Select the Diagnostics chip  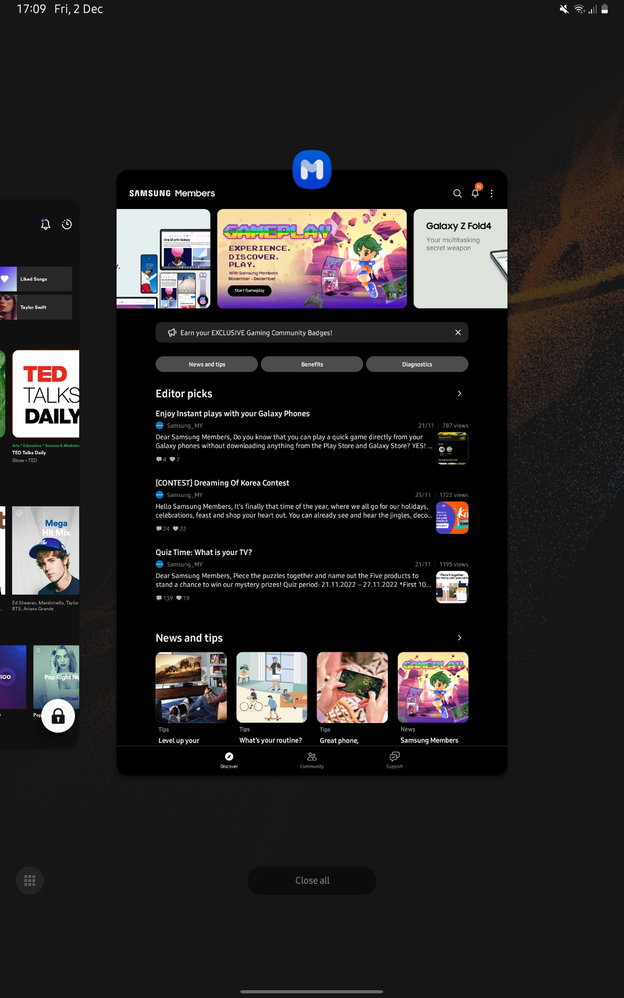point(417,364)
